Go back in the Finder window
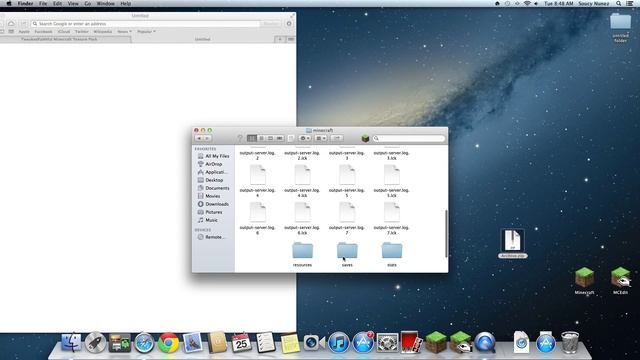The height and width of the screenshot is (360, 640). [x=199, y=138]
